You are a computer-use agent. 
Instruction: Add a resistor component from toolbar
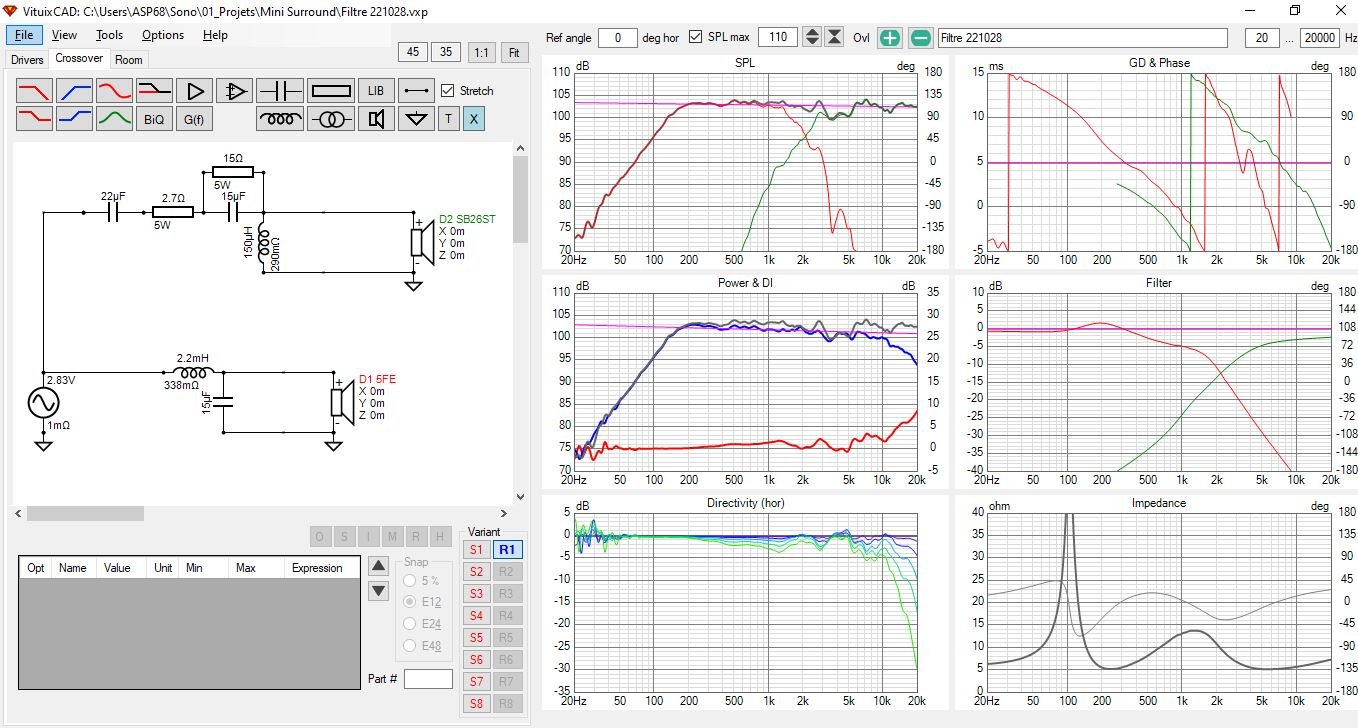(x=331, y=91)
